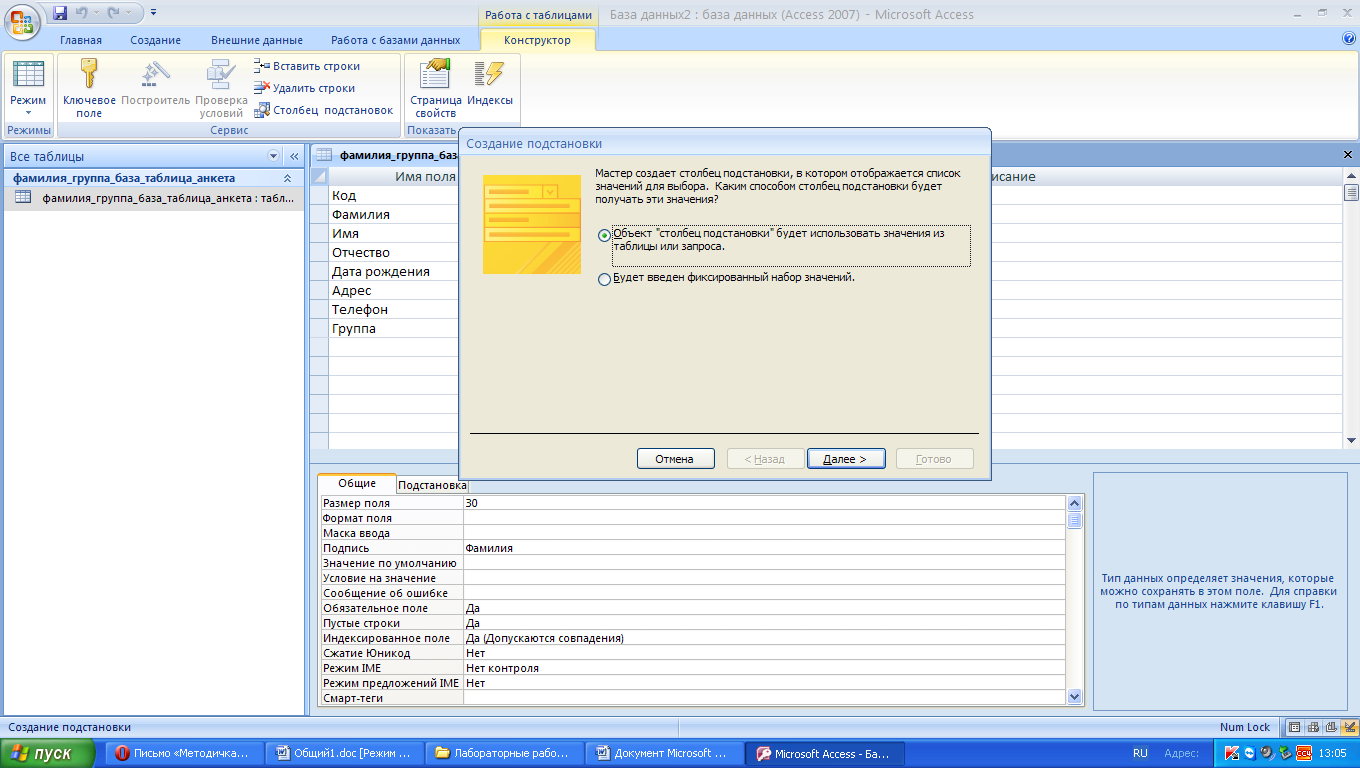Select table фамилия_группа_база_таблица_анкета : табл... in navigation pane
Image resolution: width=1360 pixels, height=768 pixels.
pyautogui.click(x=155, y=198)
